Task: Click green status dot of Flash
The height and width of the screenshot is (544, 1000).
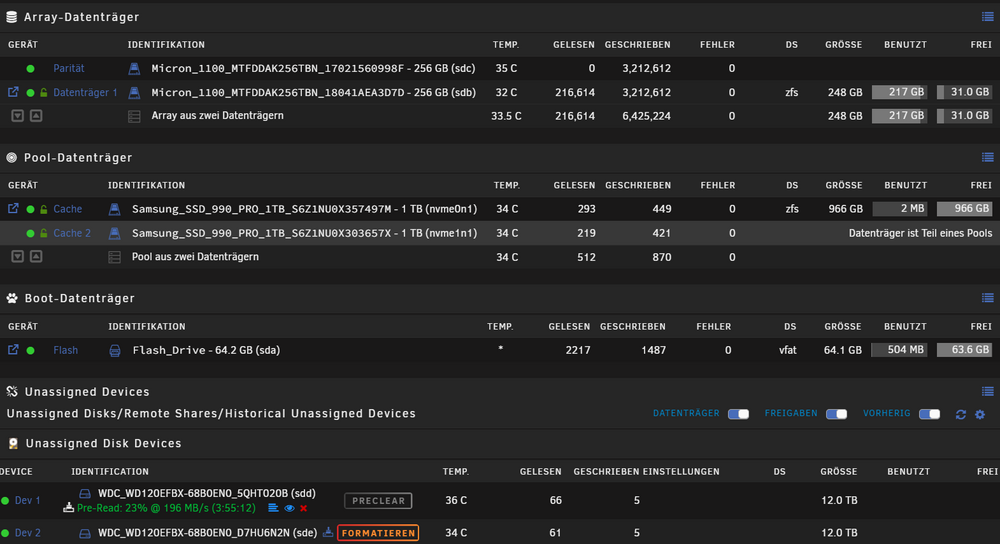Action: click(x=30, y=350)
